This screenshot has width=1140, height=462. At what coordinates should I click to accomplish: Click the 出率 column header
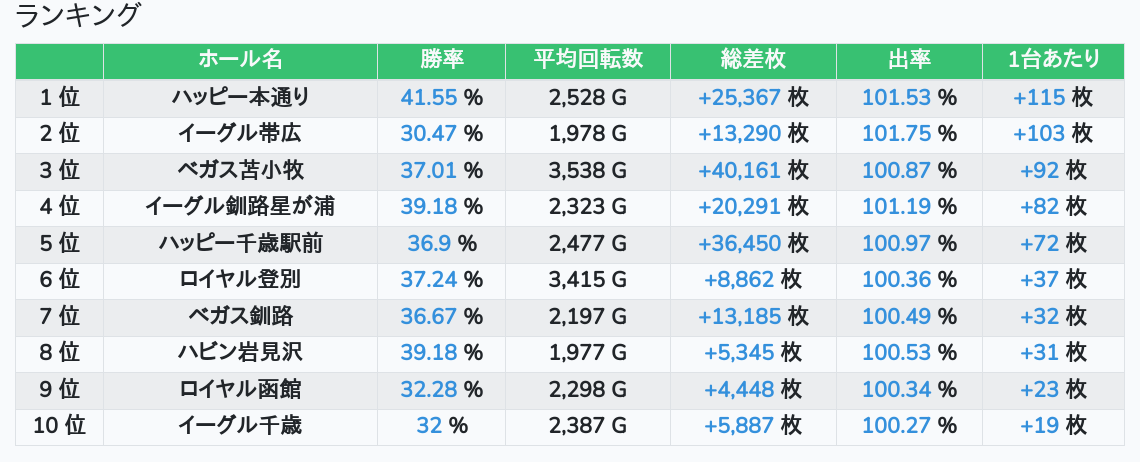pyautogui.click(x=909, y=60)
